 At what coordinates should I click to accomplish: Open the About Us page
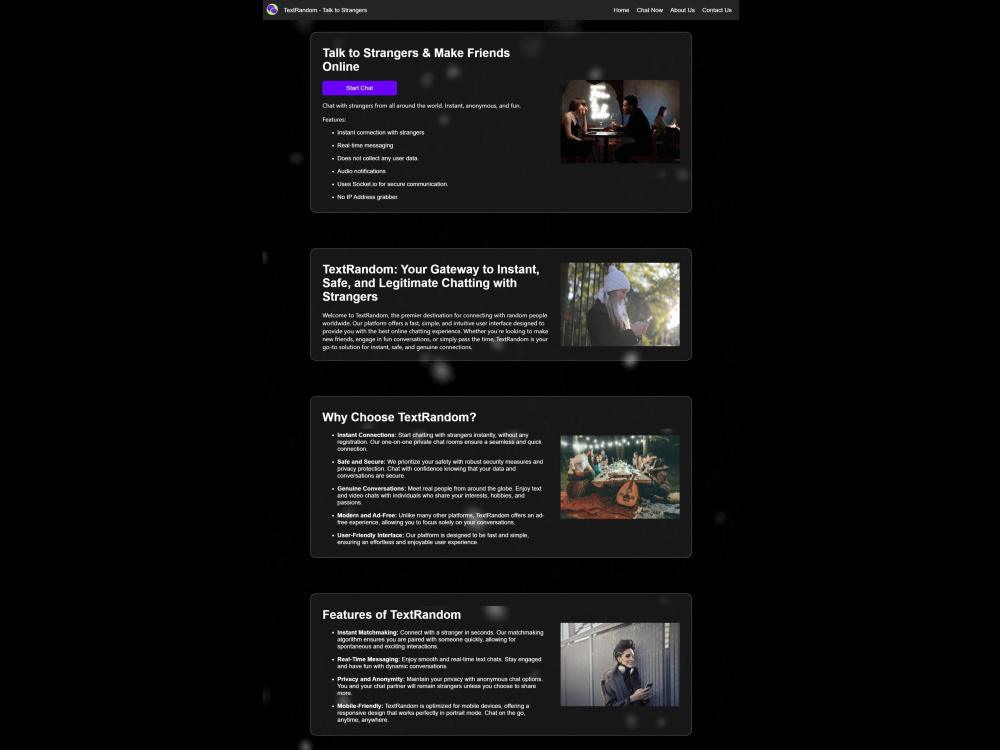tap(682, 10)
